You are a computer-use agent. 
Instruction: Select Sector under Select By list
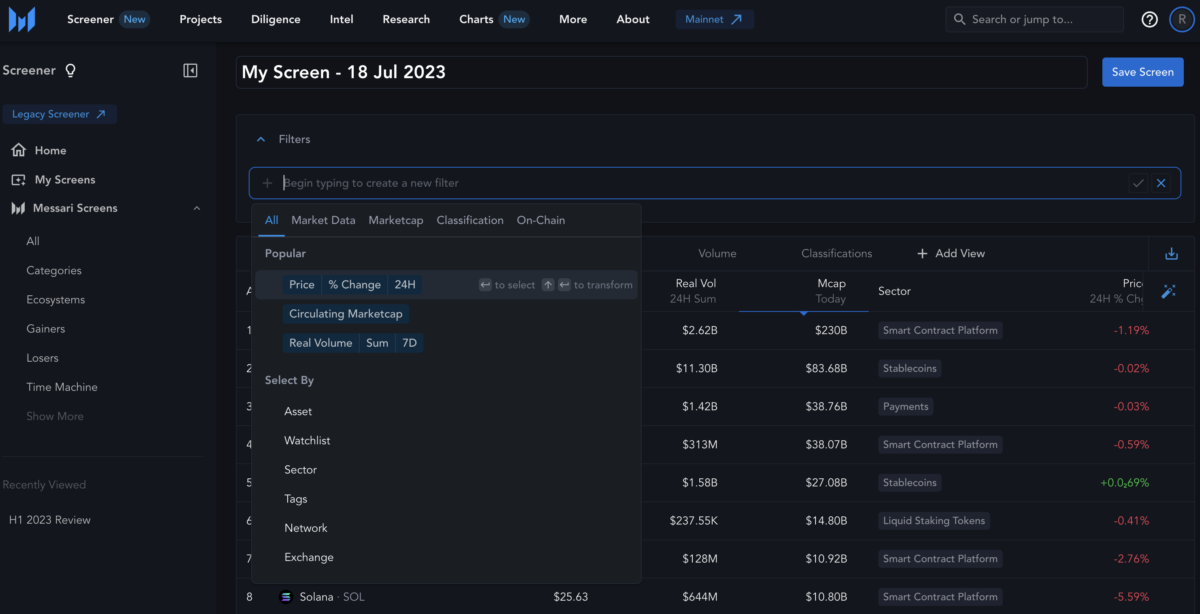tap(300, 470)
